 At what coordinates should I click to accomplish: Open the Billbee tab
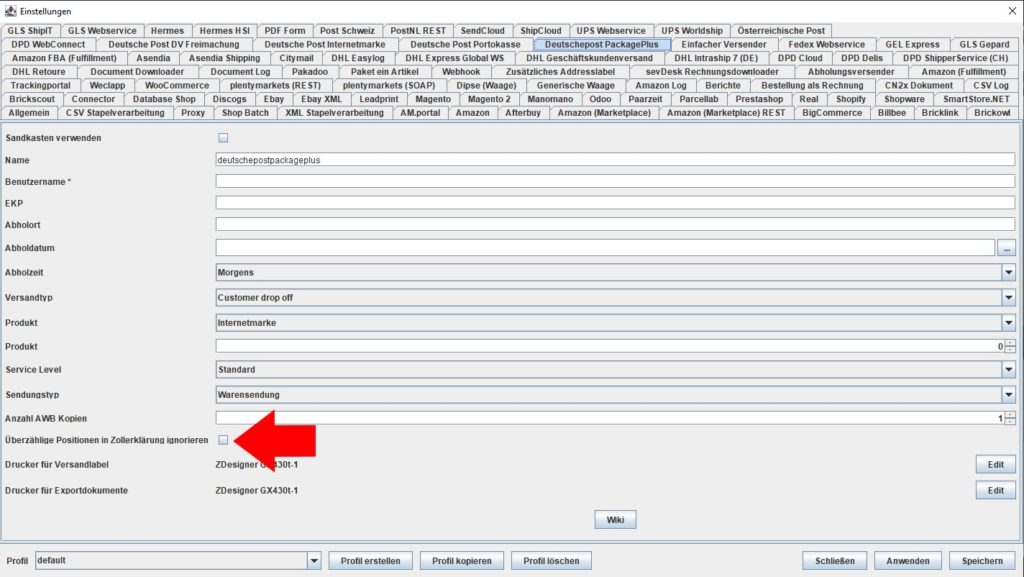tap(891, 113)
